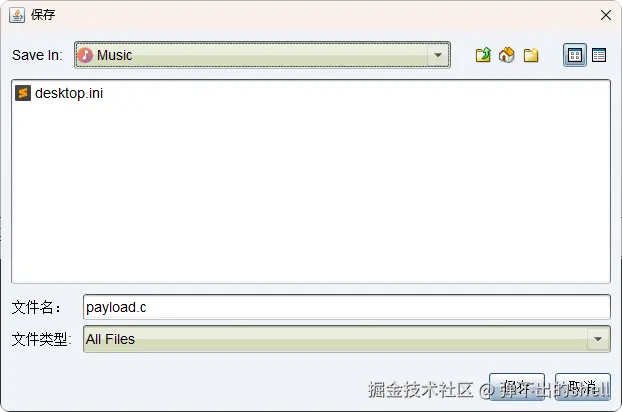Open the Java coffee-cup window menu
The width and height of the screenshot is (622, 412).
point(17,15)
